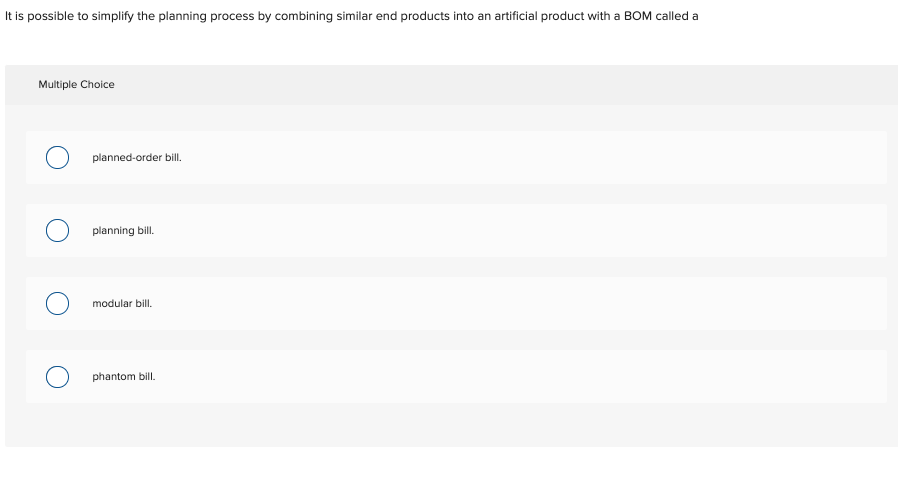The height and width of the screenshot is (479, 898).
Task: Choose the "planning bill." radio button
Action: point(57,231)
